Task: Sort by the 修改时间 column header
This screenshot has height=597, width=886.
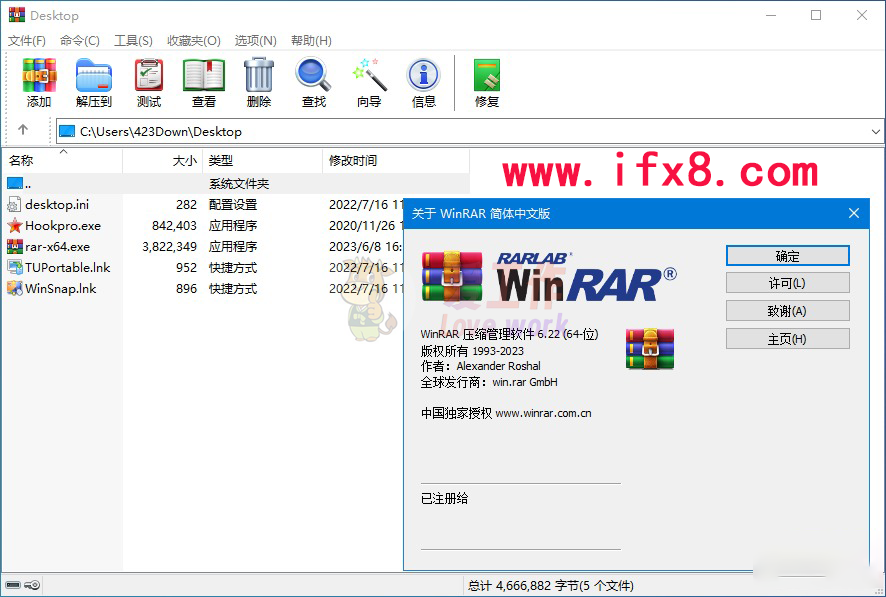Action: tap(396, 161)
